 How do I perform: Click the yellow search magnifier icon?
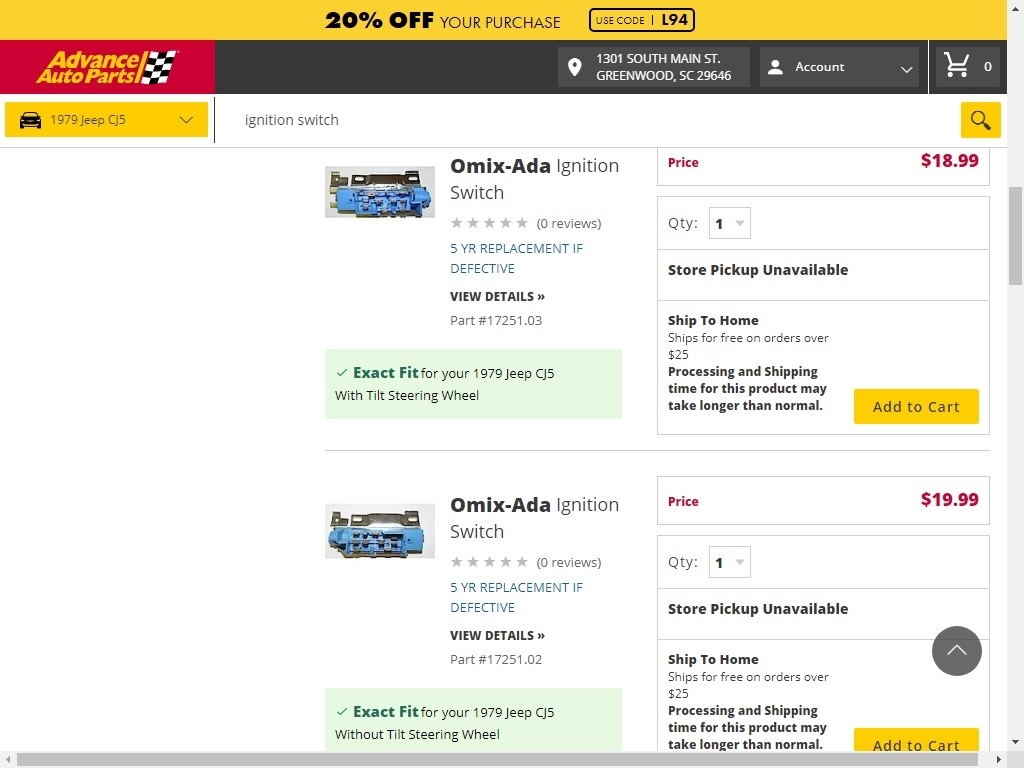980,120
